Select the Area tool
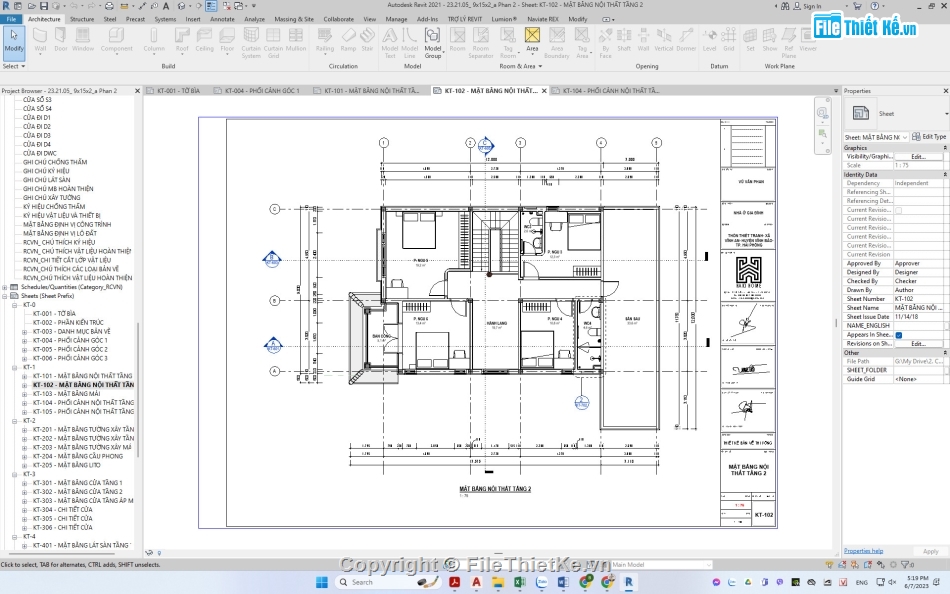This screenshot has height=594, width=950. click(532, 41)
